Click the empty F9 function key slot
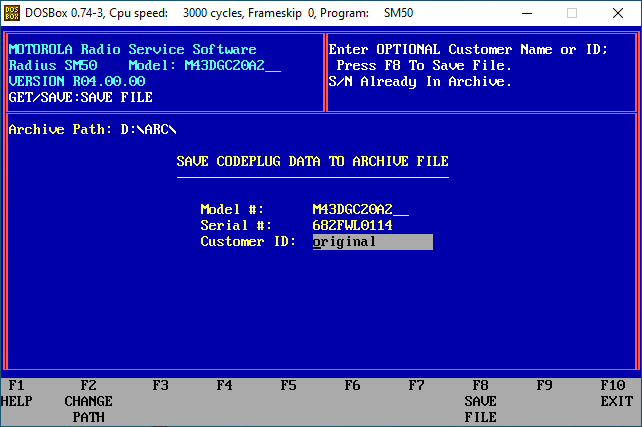 coord(544,385)
